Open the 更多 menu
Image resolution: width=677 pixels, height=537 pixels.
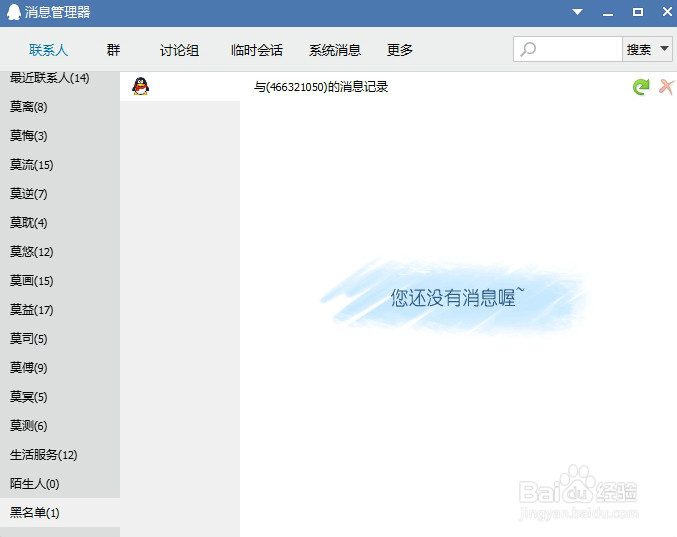399,50
